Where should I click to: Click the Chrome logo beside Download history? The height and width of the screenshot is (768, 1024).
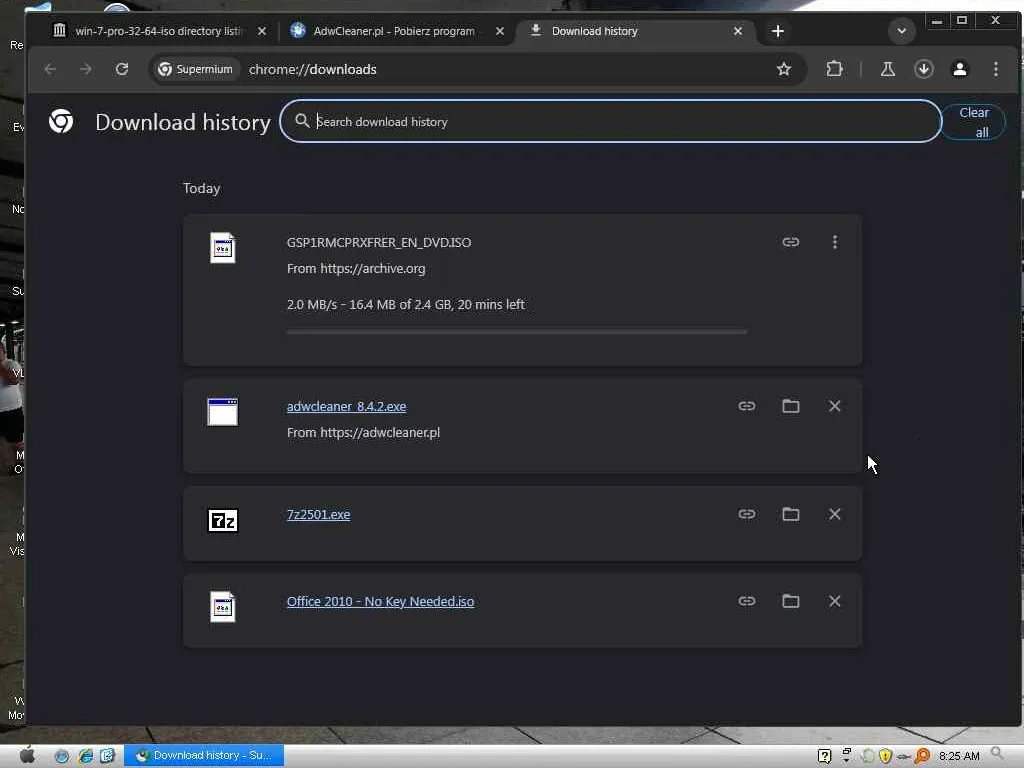(x=61, y=121)
